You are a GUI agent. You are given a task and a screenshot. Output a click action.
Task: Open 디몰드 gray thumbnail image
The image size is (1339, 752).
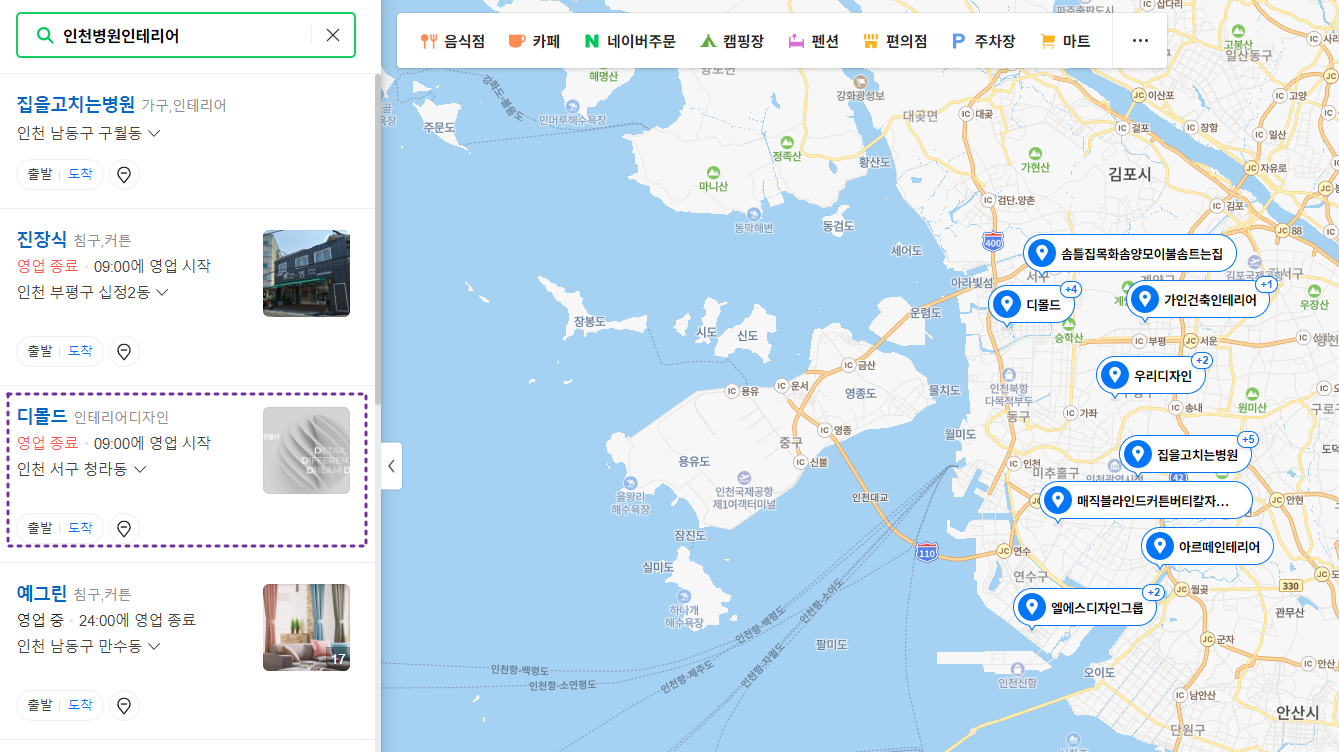tap(306, 450)
